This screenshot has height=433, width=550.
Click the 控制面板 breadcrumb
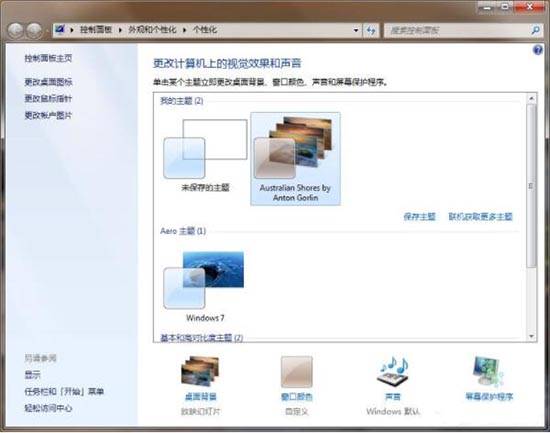(x=96, y=30)
